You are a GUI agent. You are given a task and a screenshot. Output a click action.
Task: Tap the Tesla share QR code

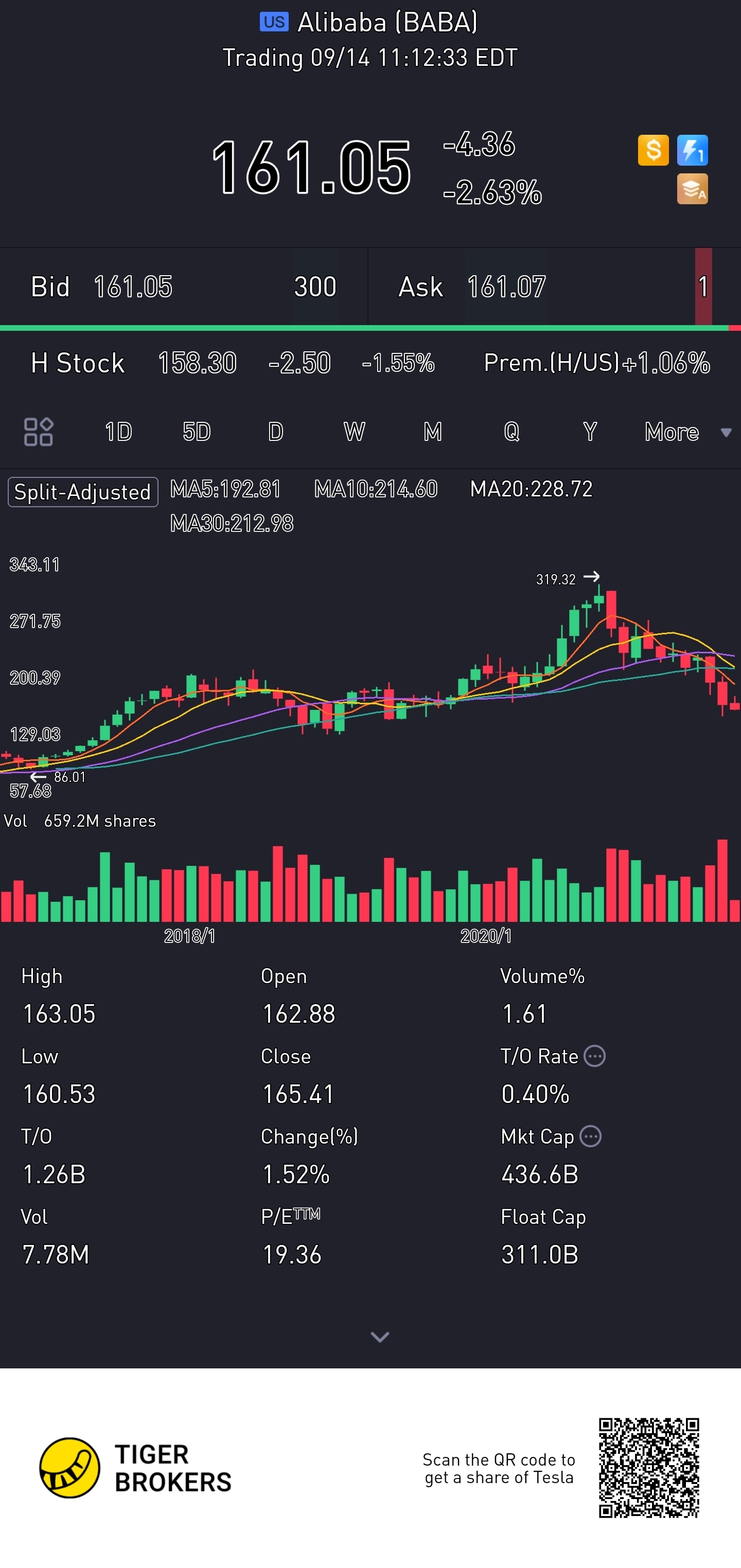coord(648,1468)
